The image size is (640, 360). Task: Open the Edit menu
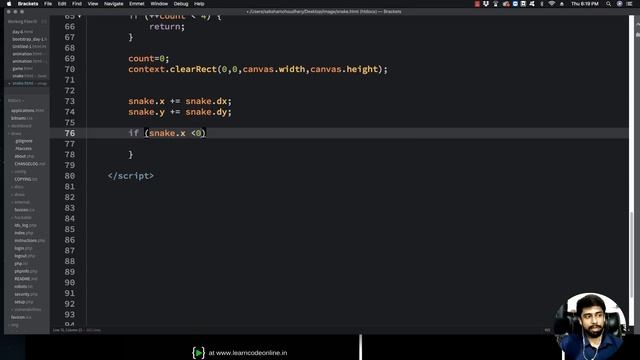point(62,4)
